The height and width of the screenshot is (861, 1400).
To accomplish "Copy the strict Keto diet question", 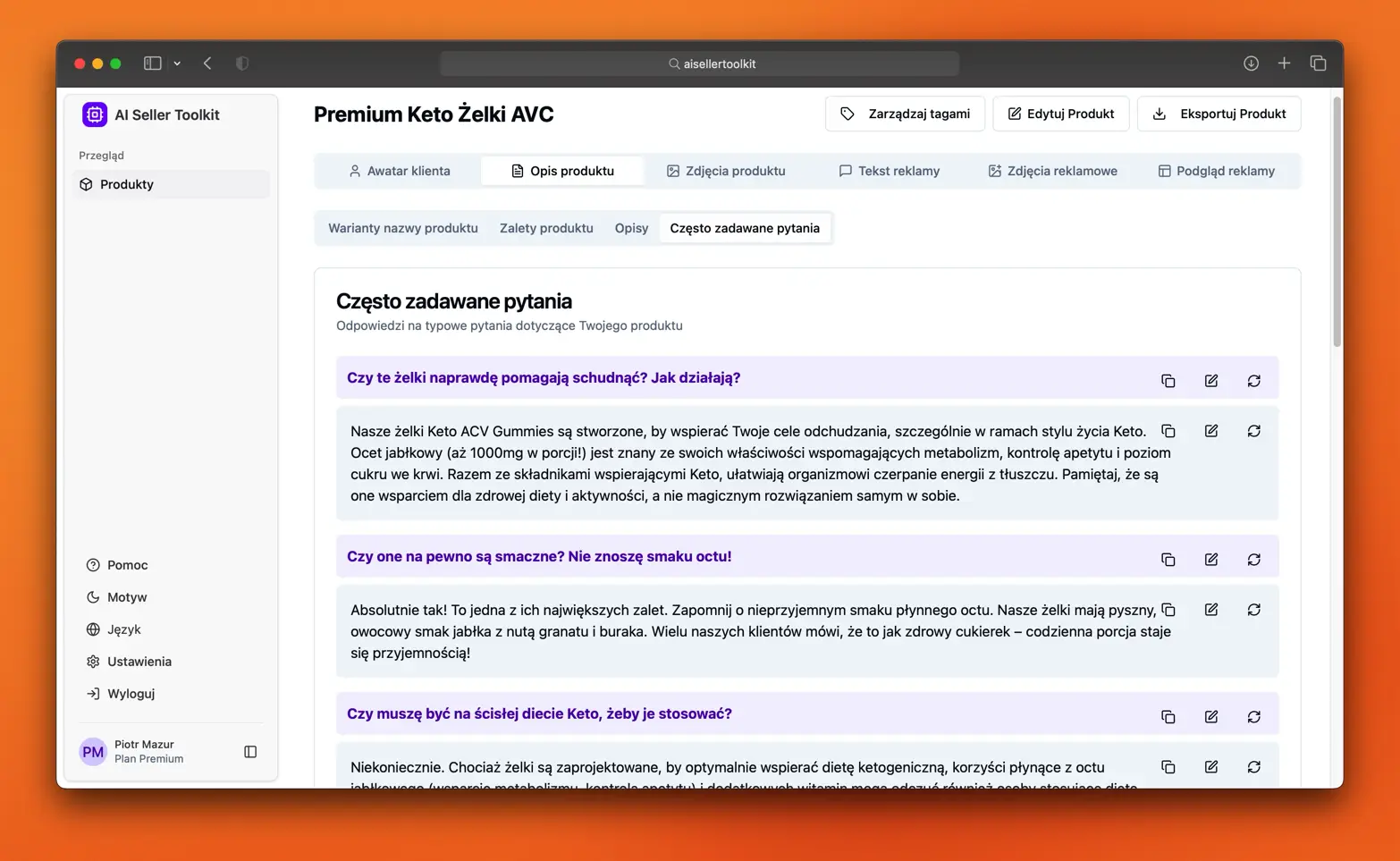I will click(x=1168, y=717).
